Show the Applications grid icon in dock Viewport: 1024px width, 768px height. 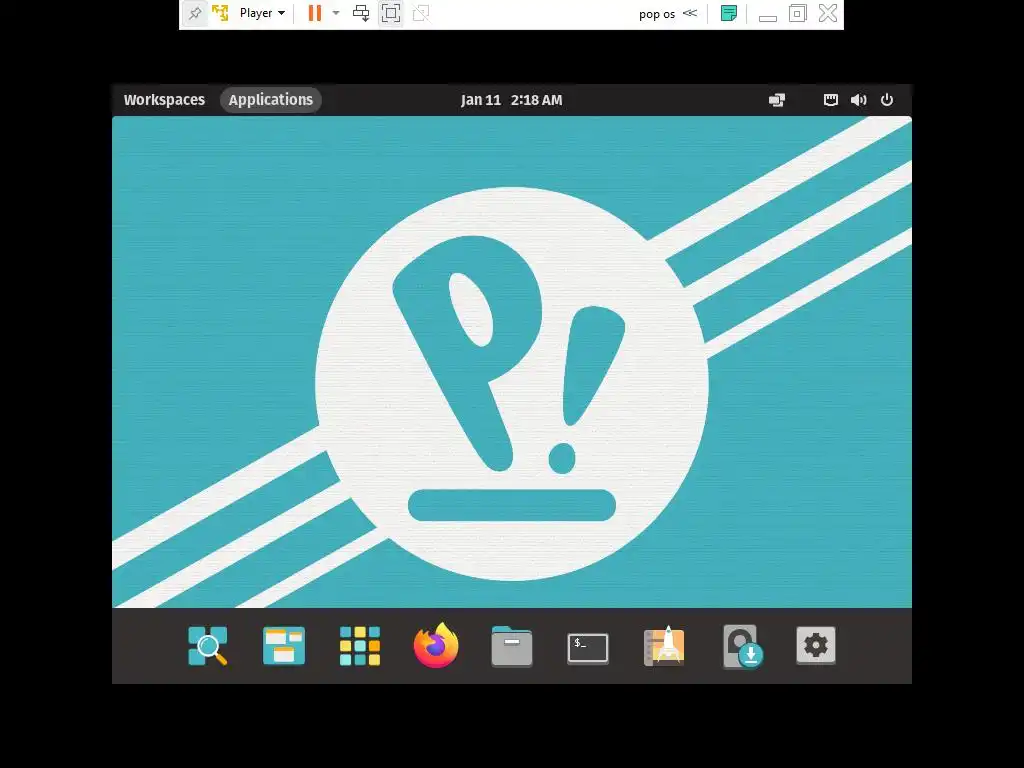(x=360, y=646)
